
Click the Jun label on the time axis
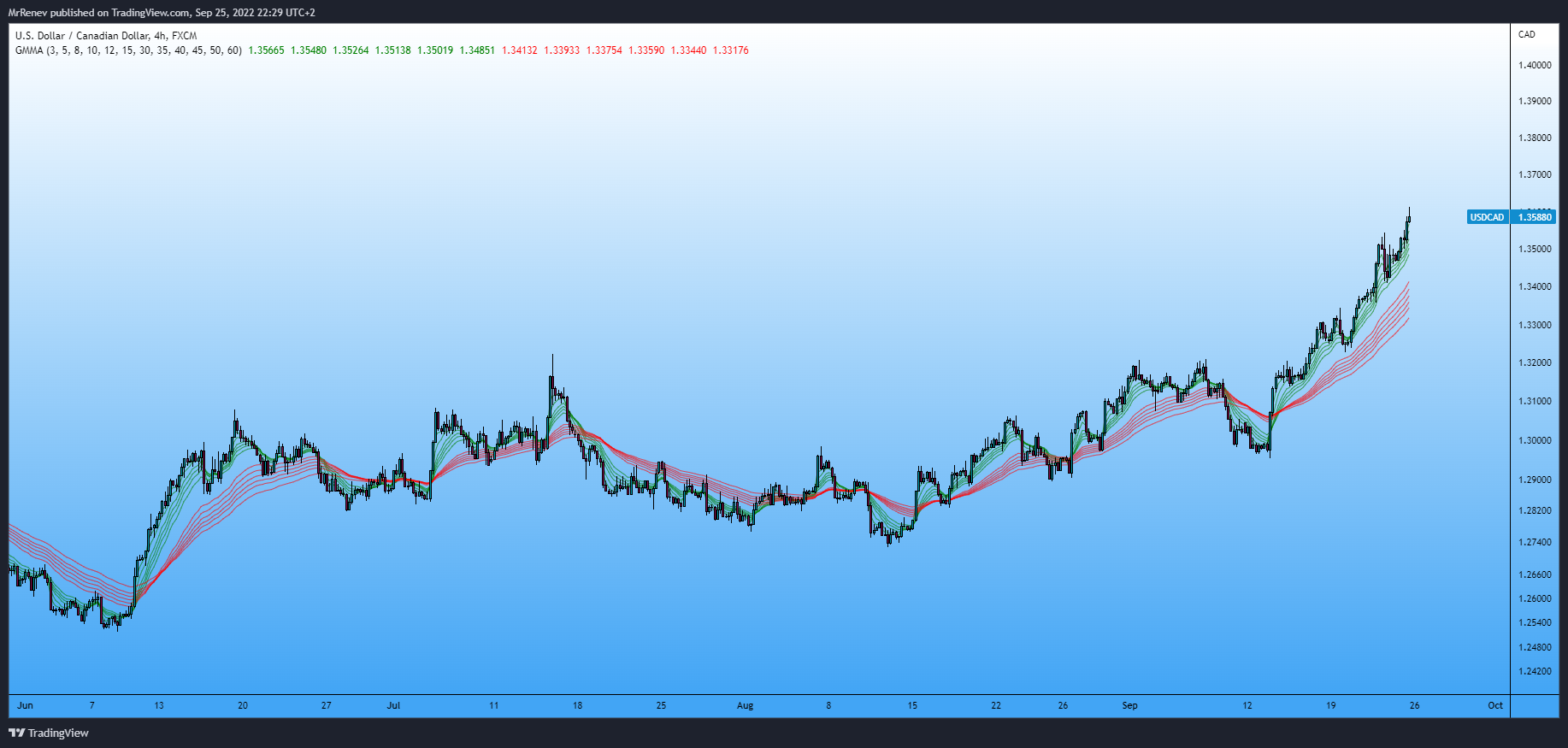25,705
